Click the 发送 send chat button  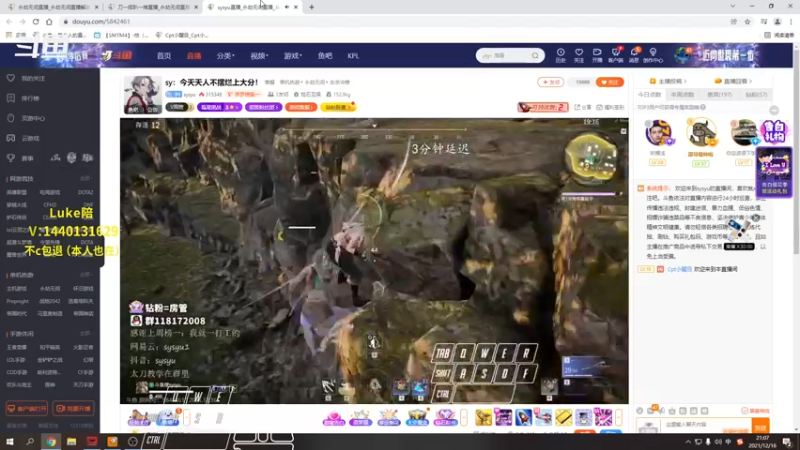pyautogui.click(x=761, y=428)
